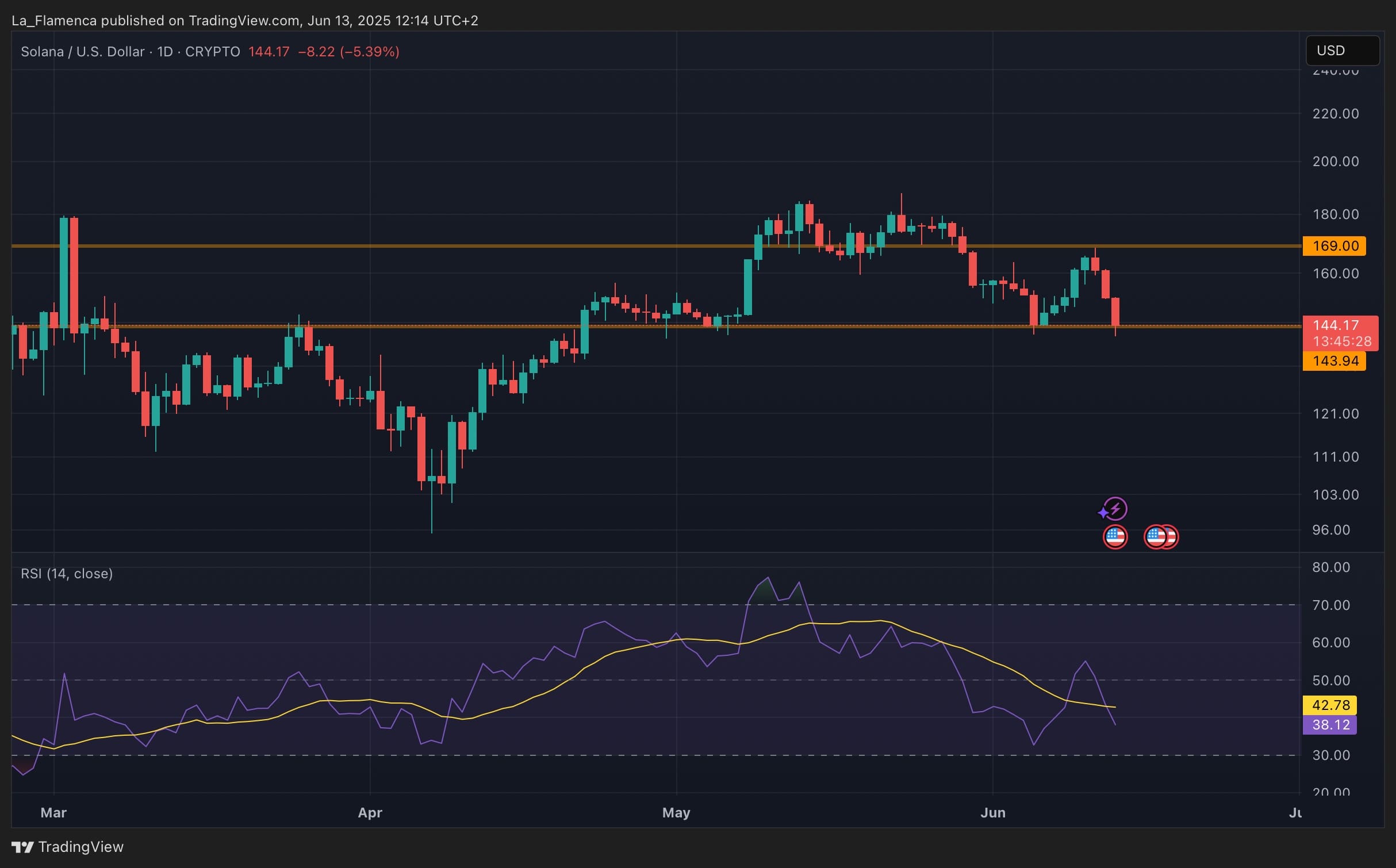Viewport: 1396px width, 868px height.
Task: Click the Jun label on time axis
Action: pos(992,813)
